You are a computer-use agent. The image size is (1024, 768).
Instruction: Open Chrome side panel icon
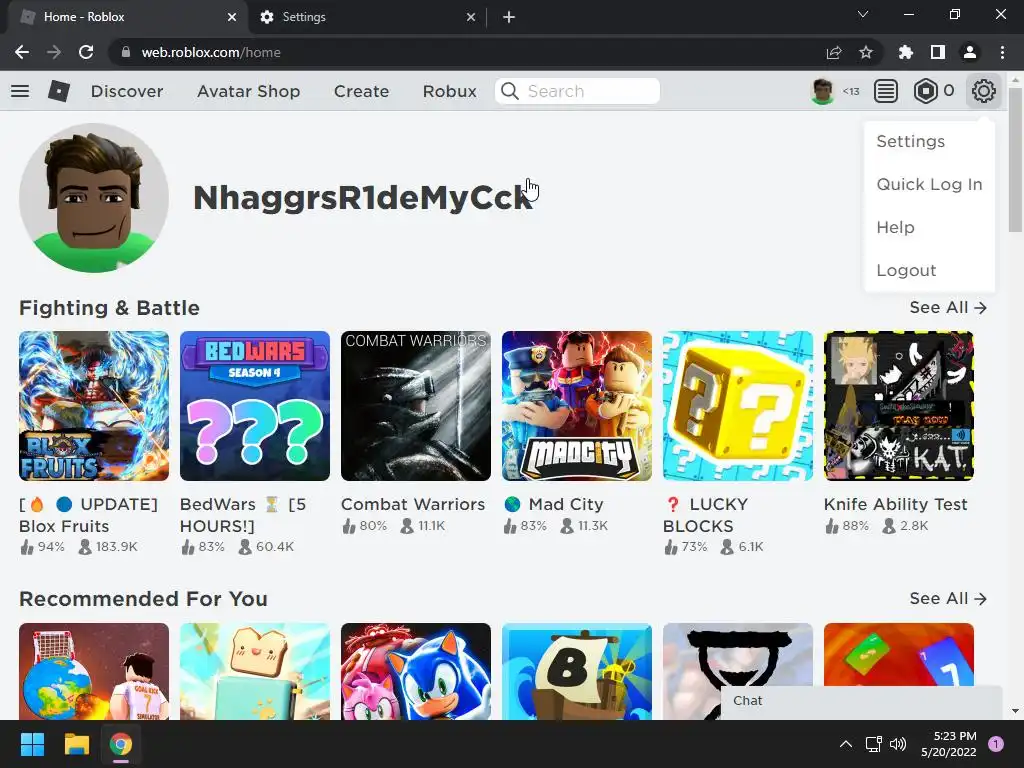click(x=938, y=52)
